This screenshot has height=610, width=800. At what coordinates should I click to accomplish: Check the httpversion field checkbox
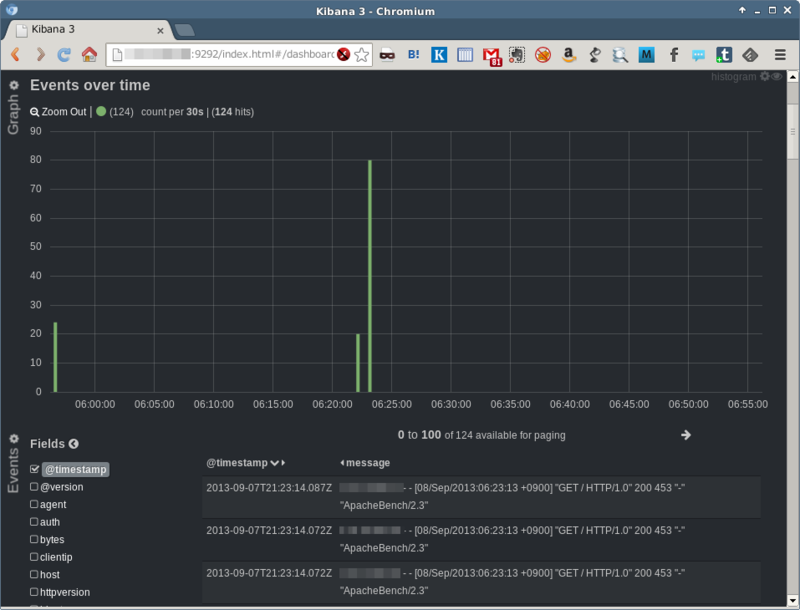tap(34, 592)
